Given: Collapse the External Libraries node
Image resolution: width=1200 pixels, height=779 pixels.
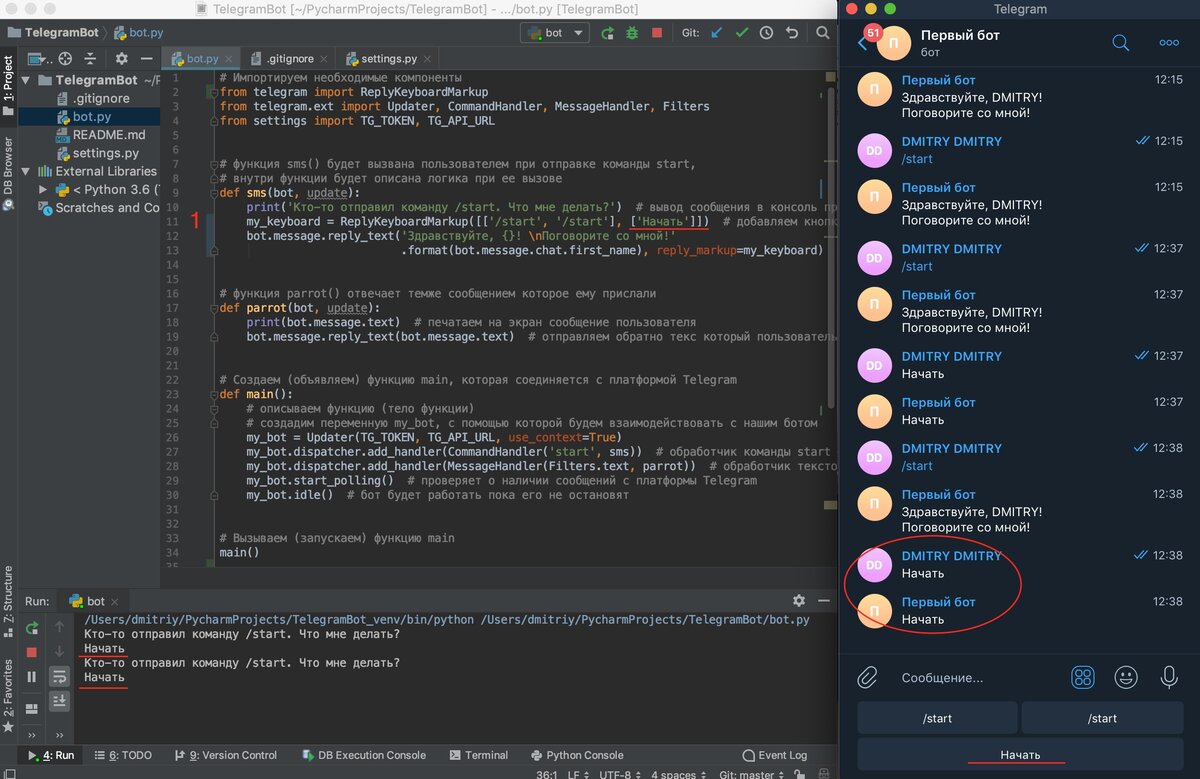Looking at the screenshot, I should pos(26,171).
